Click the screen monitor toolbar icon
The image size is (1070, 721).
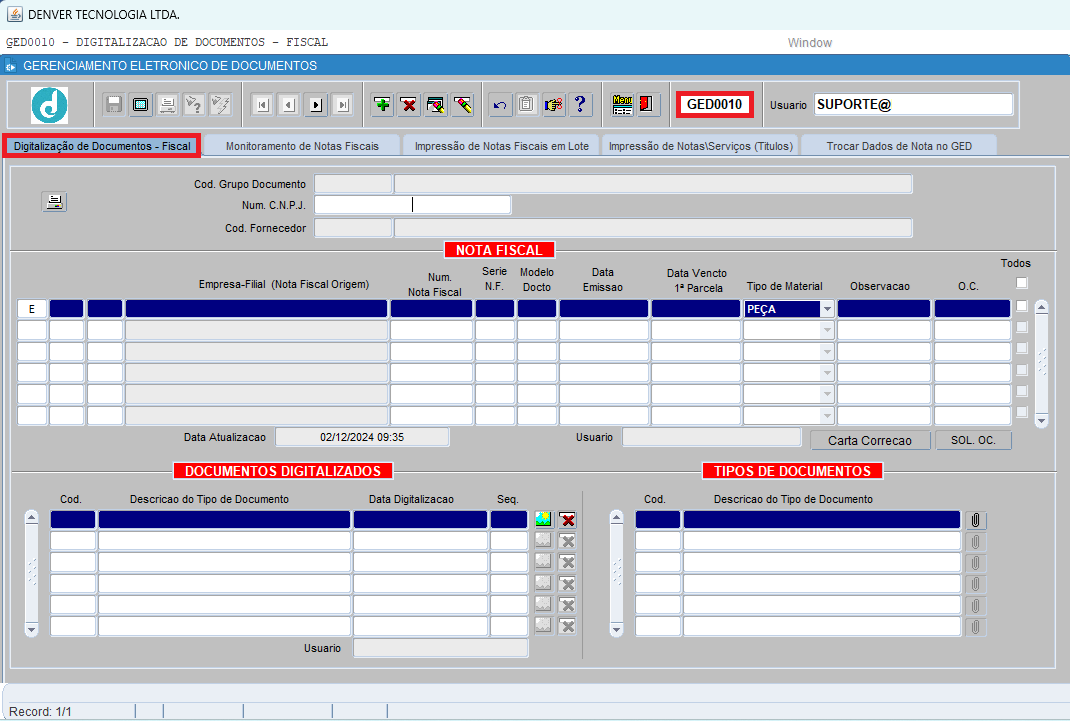coord(141,104)
